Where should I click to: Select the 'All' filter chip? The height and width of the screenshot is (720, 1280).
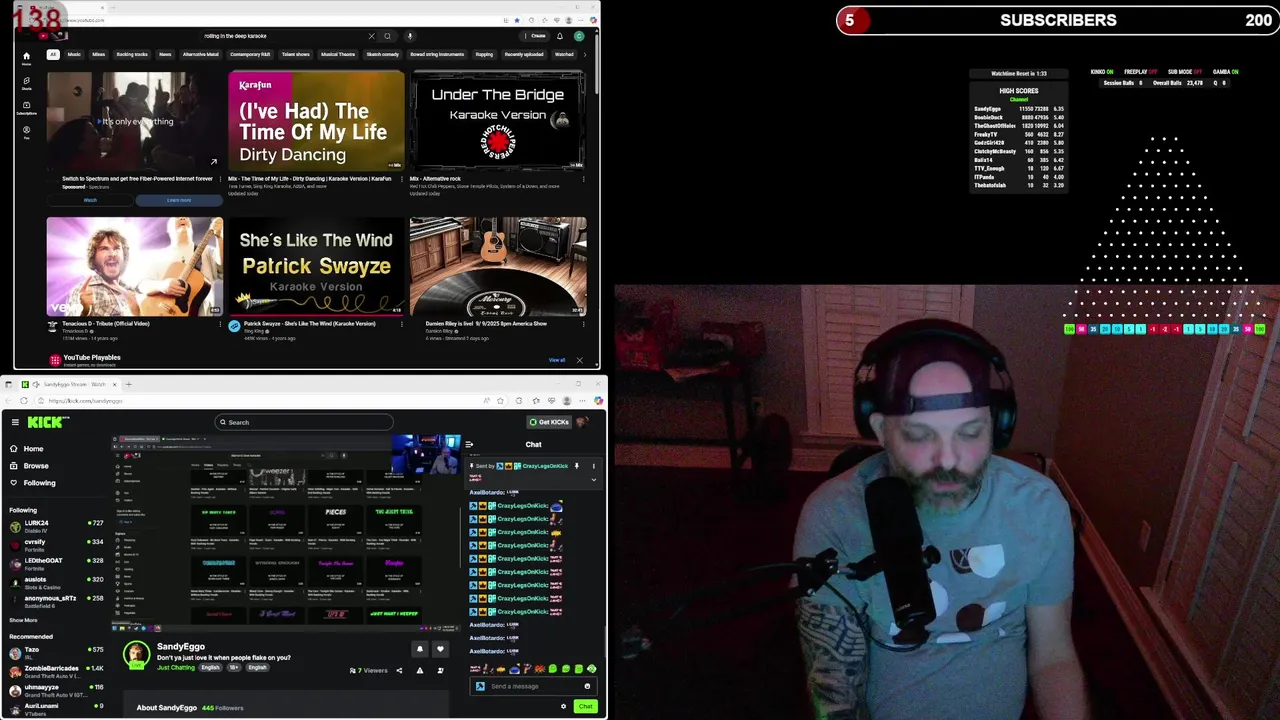pyautogui.click(x=53, y=54)
